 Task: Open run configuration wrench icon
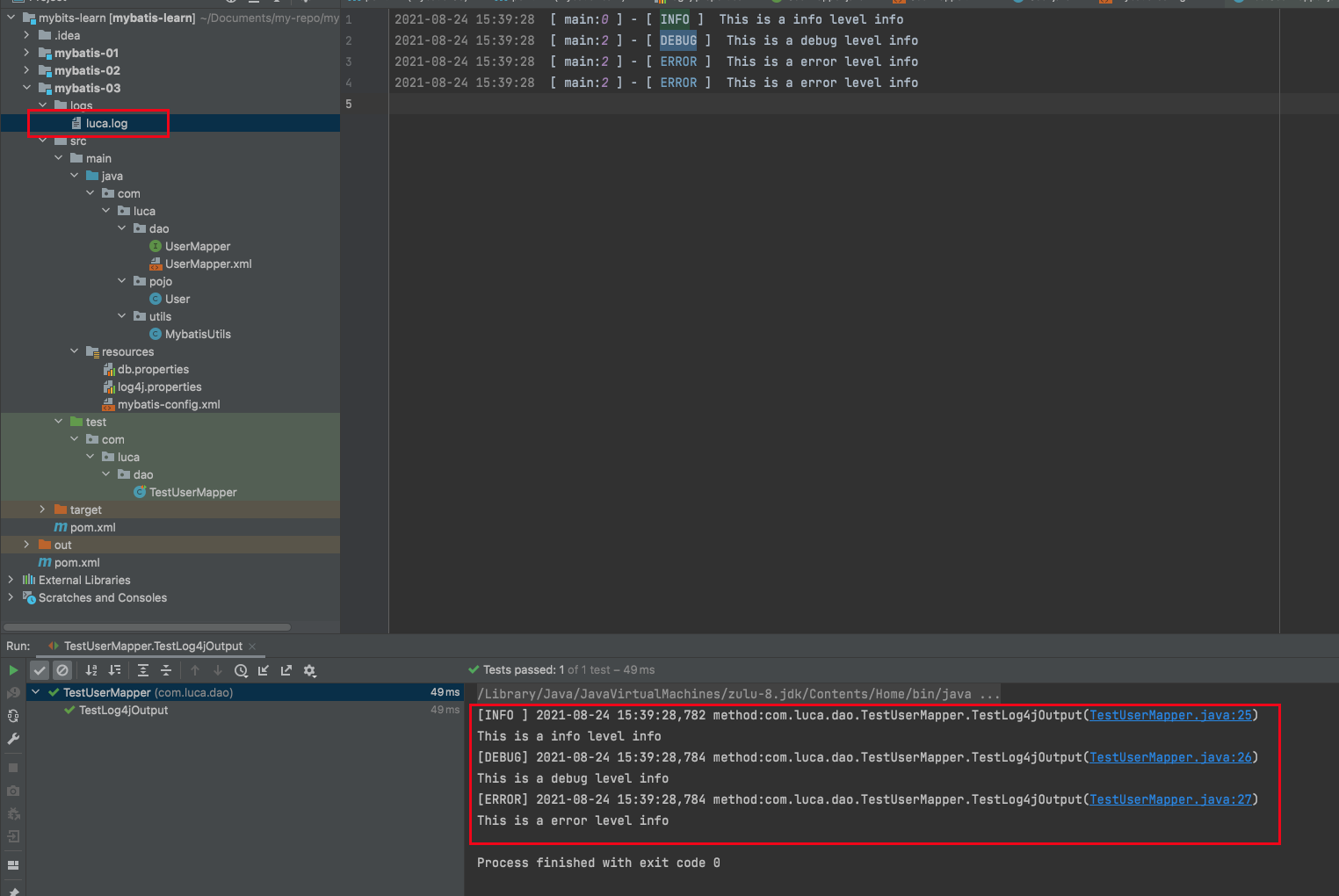[13, 739]
